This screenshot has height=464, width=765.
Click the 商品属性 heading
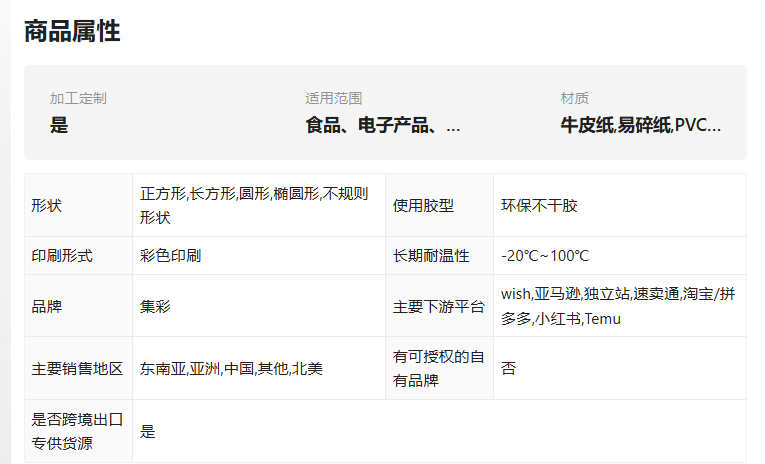click(x=72, y=31)
